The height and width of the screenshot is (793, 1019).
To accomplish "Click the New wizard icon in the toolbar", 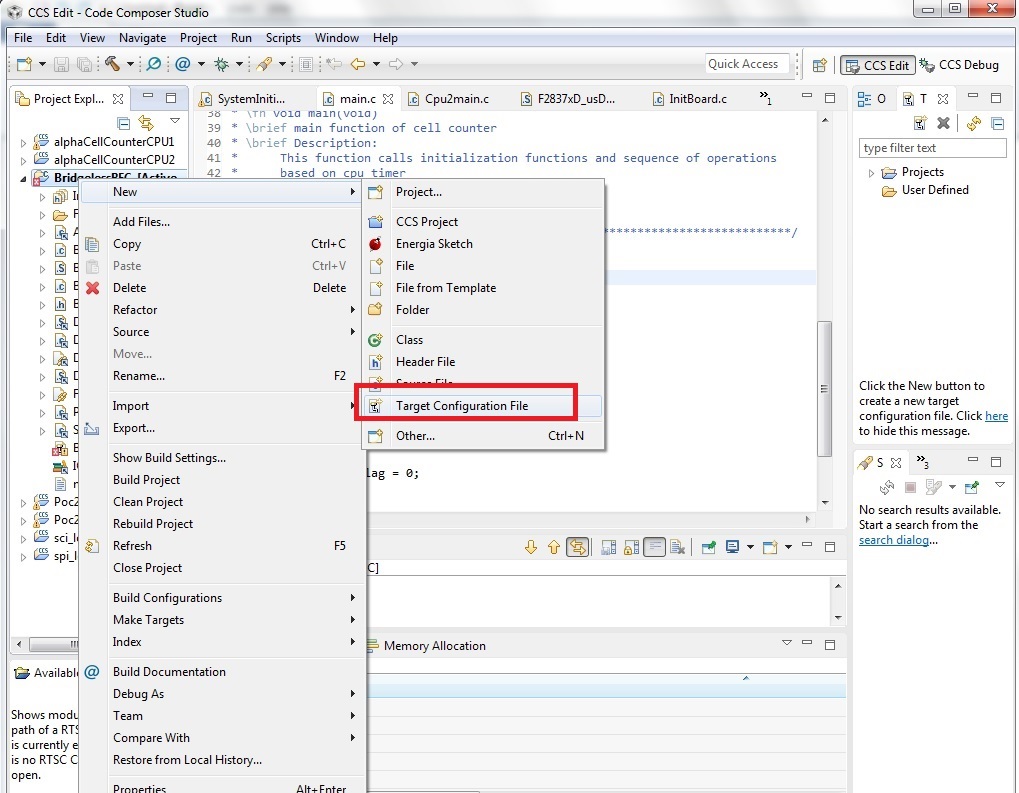I will 25,64.
